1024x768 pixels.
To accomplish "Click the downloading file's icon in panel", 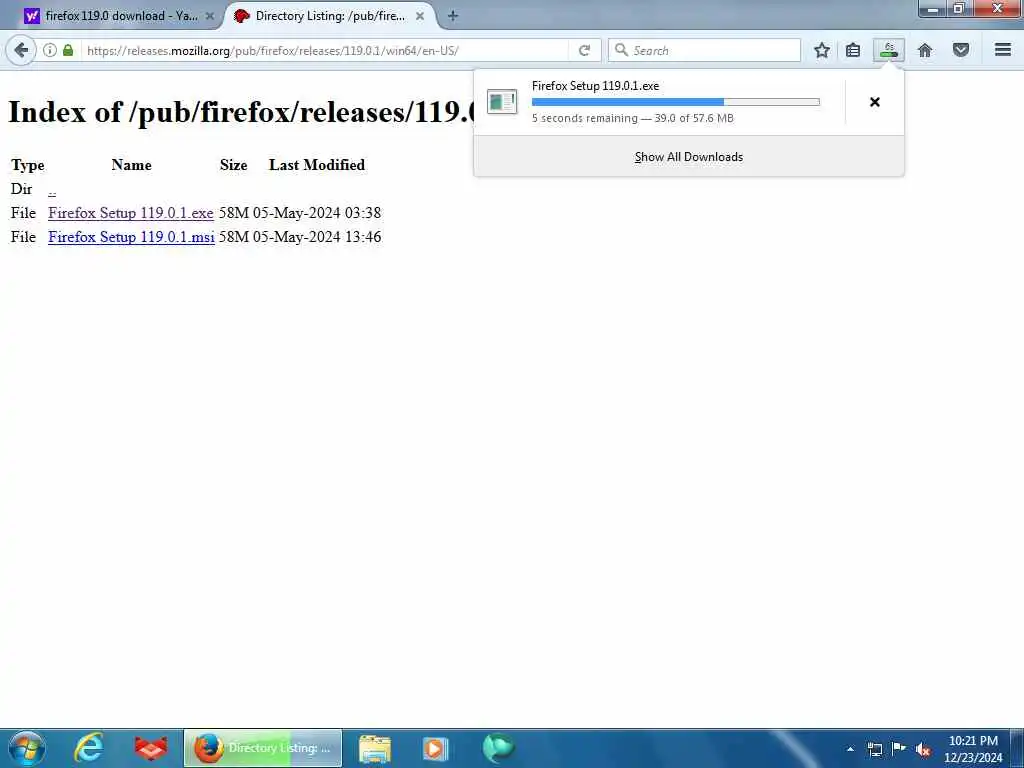I will (502, 102).
